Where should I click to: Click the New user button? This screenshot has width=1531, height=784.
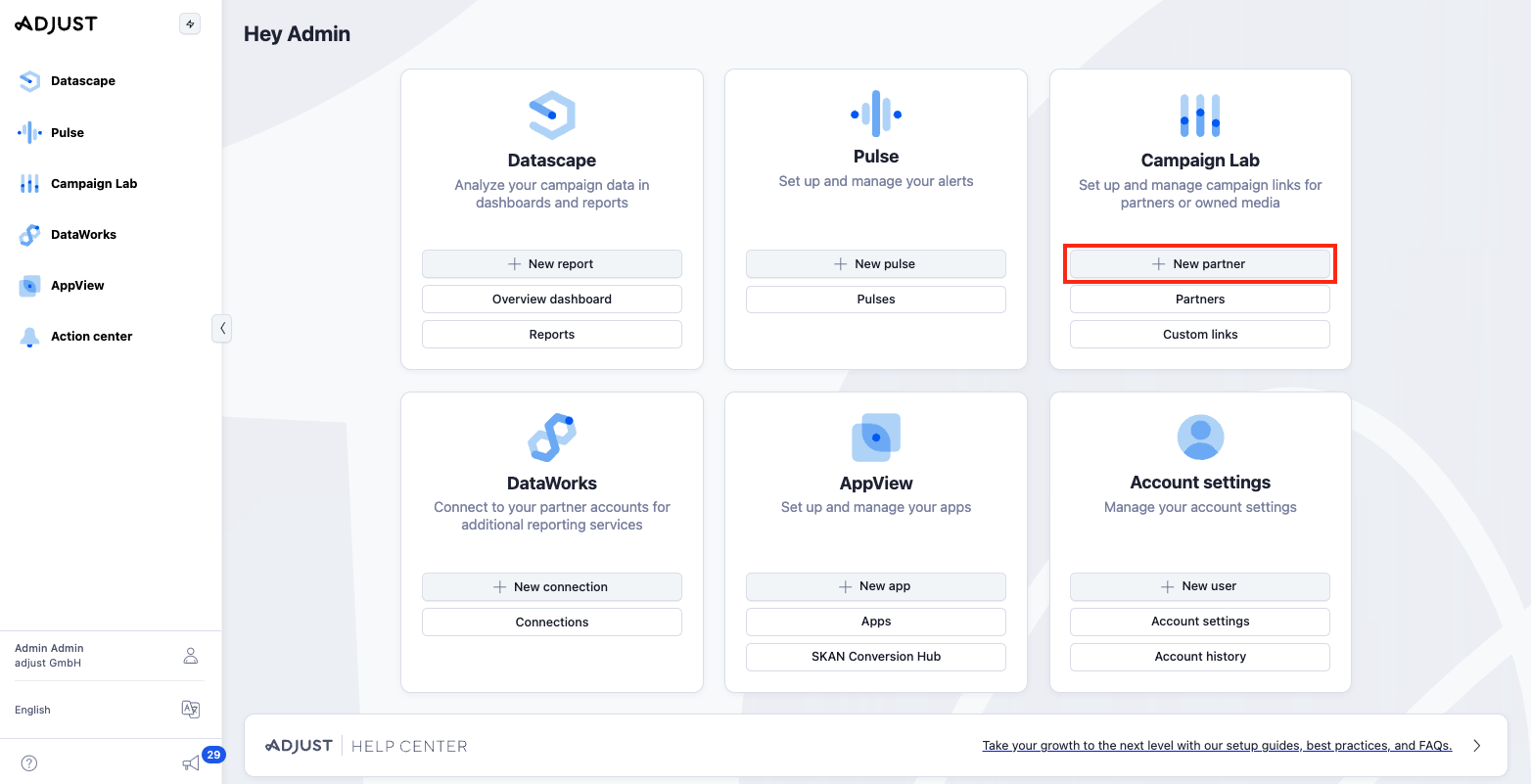[x=1200, y=586]
